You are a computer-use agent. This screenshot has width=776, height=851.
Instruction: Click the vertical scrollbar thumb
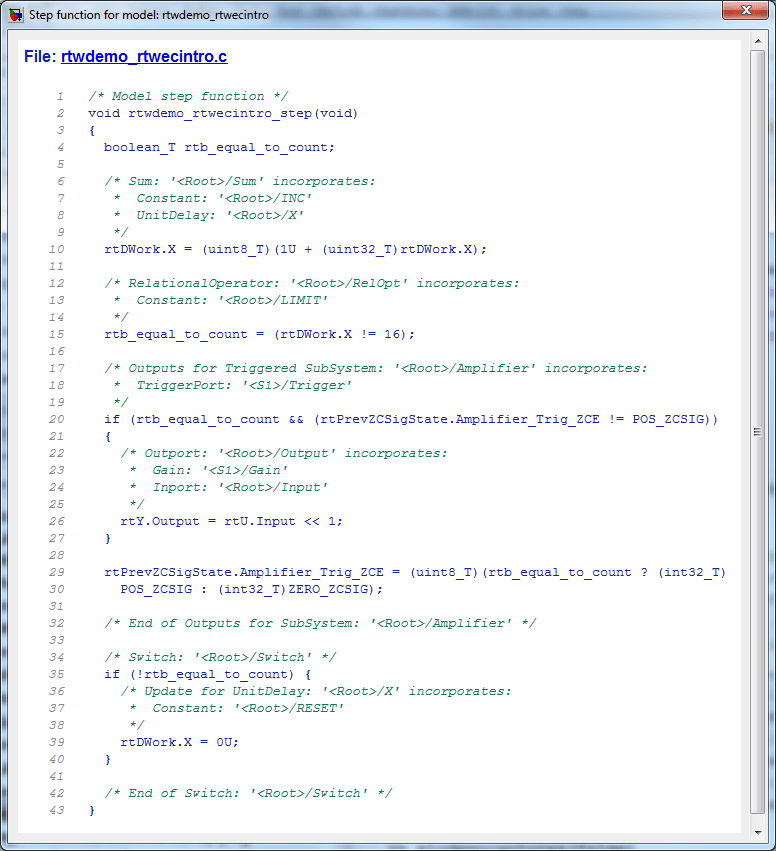[x=758, y=432]
